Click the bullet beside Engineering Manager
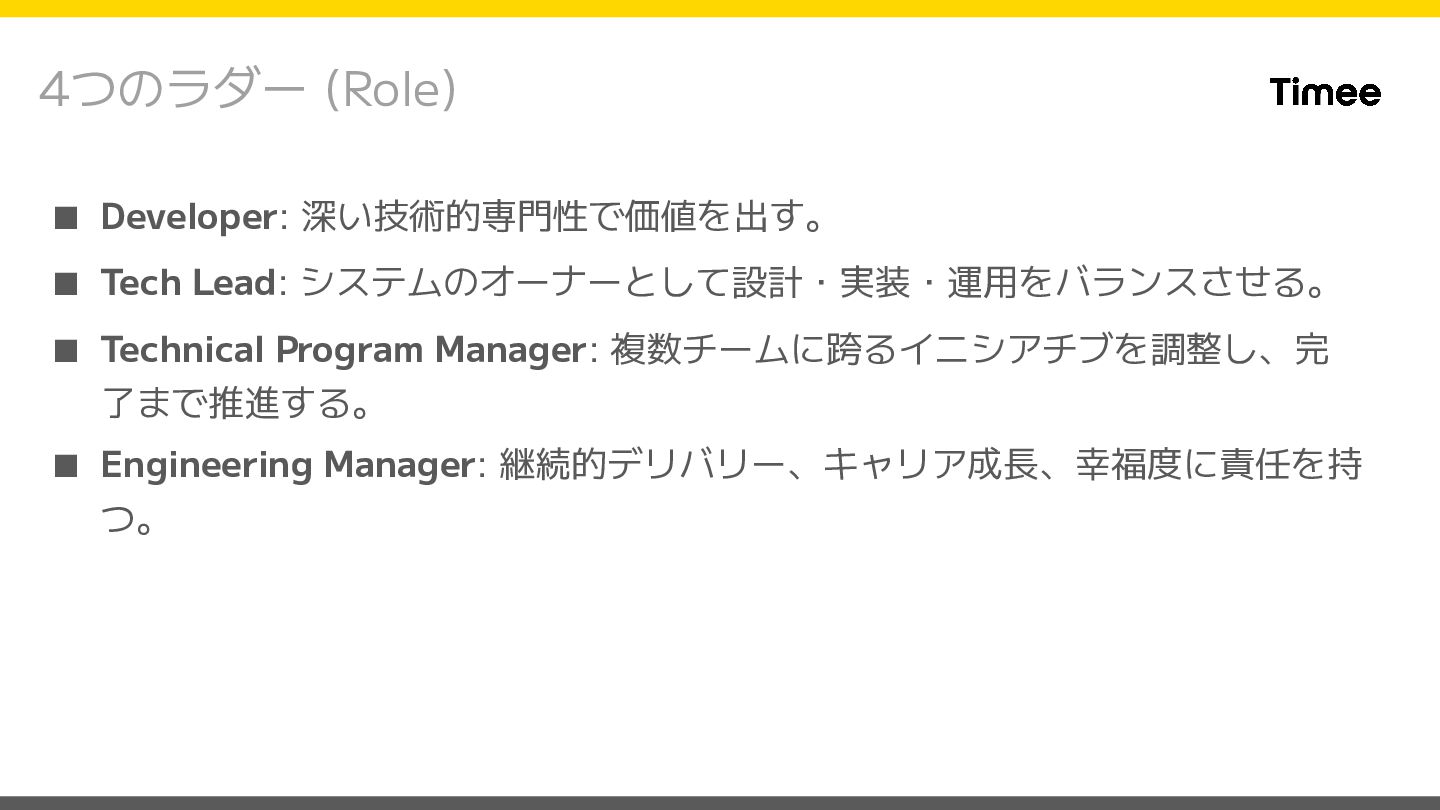1440x810 pixels. tap(66, 466)
